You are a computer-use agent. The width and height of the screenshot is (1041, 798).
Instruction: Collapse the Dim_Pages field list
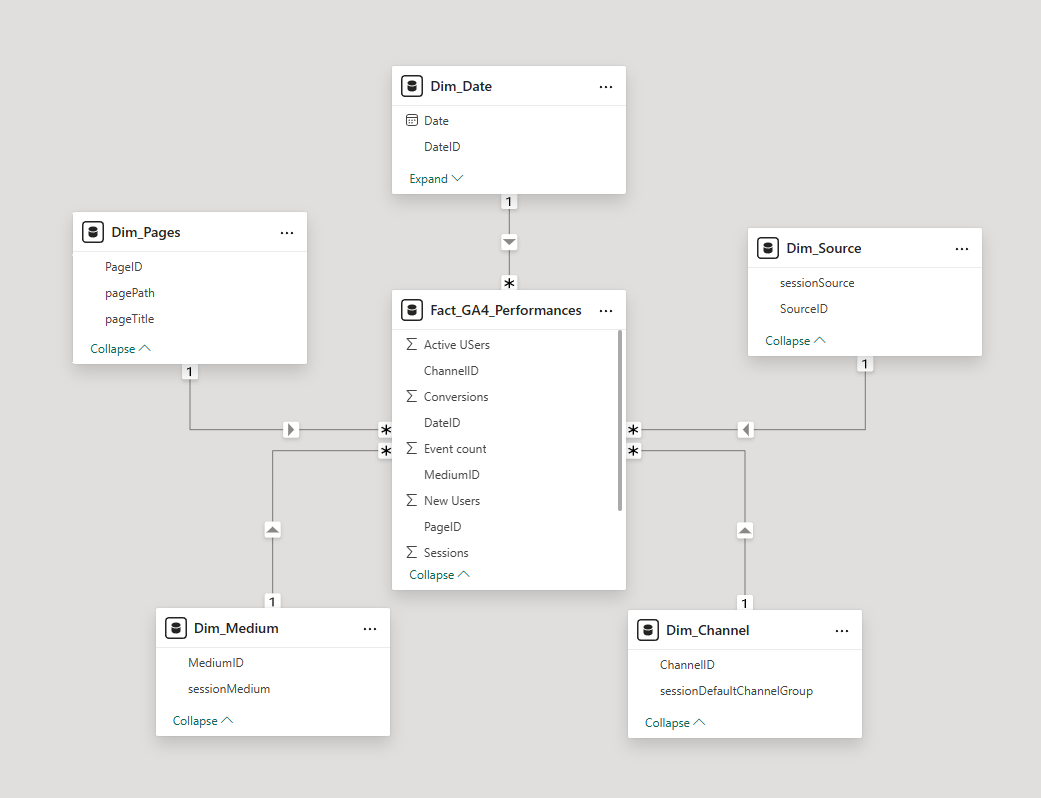pyautogui.click(x=113, y=348)
